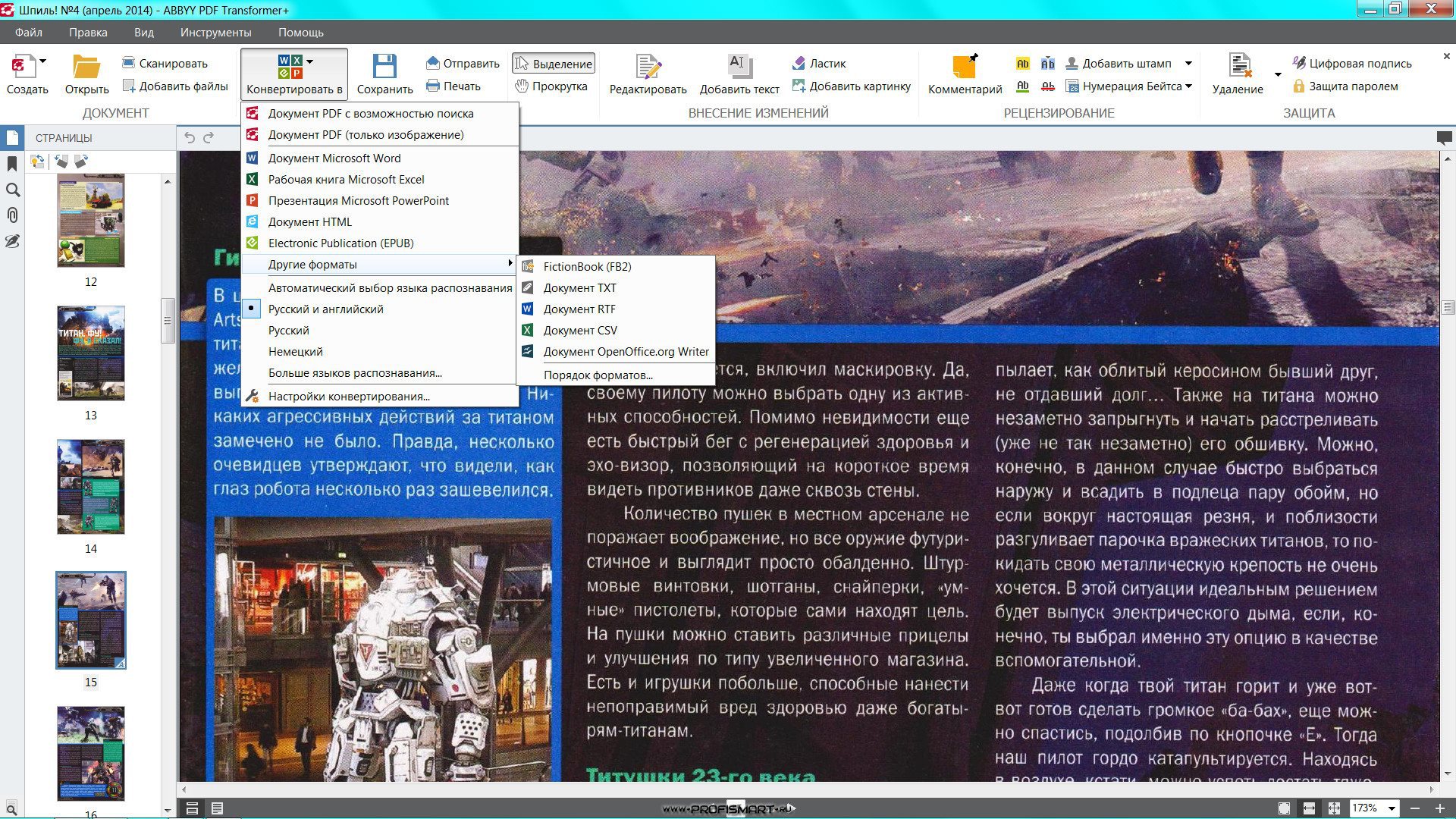Click the recognize pages lightbulb icon
This screenshot has height=819, width=1456.
37,162
